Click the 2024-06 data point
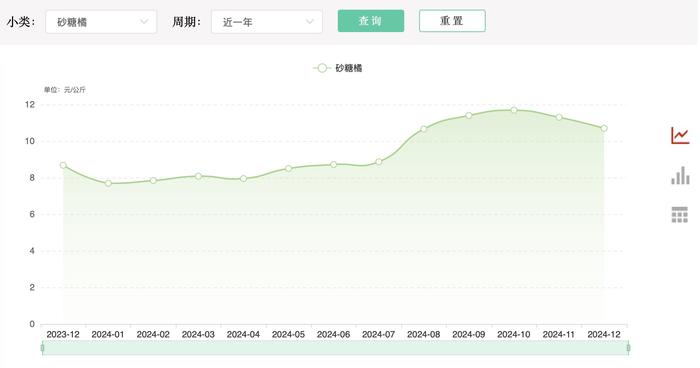700x368 pixels. [x=333, y=164]
